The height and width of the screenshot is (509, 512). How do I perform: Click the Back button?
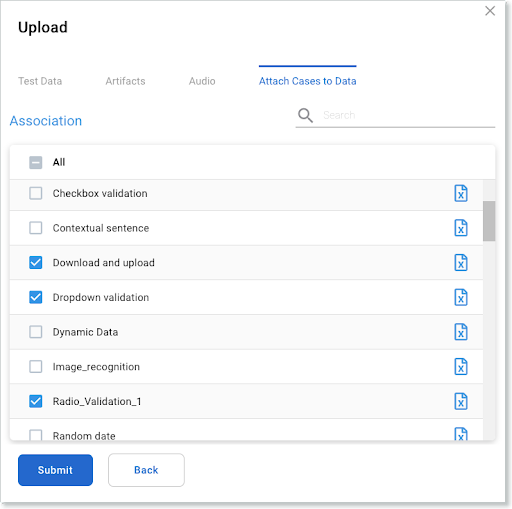point(146,470)
